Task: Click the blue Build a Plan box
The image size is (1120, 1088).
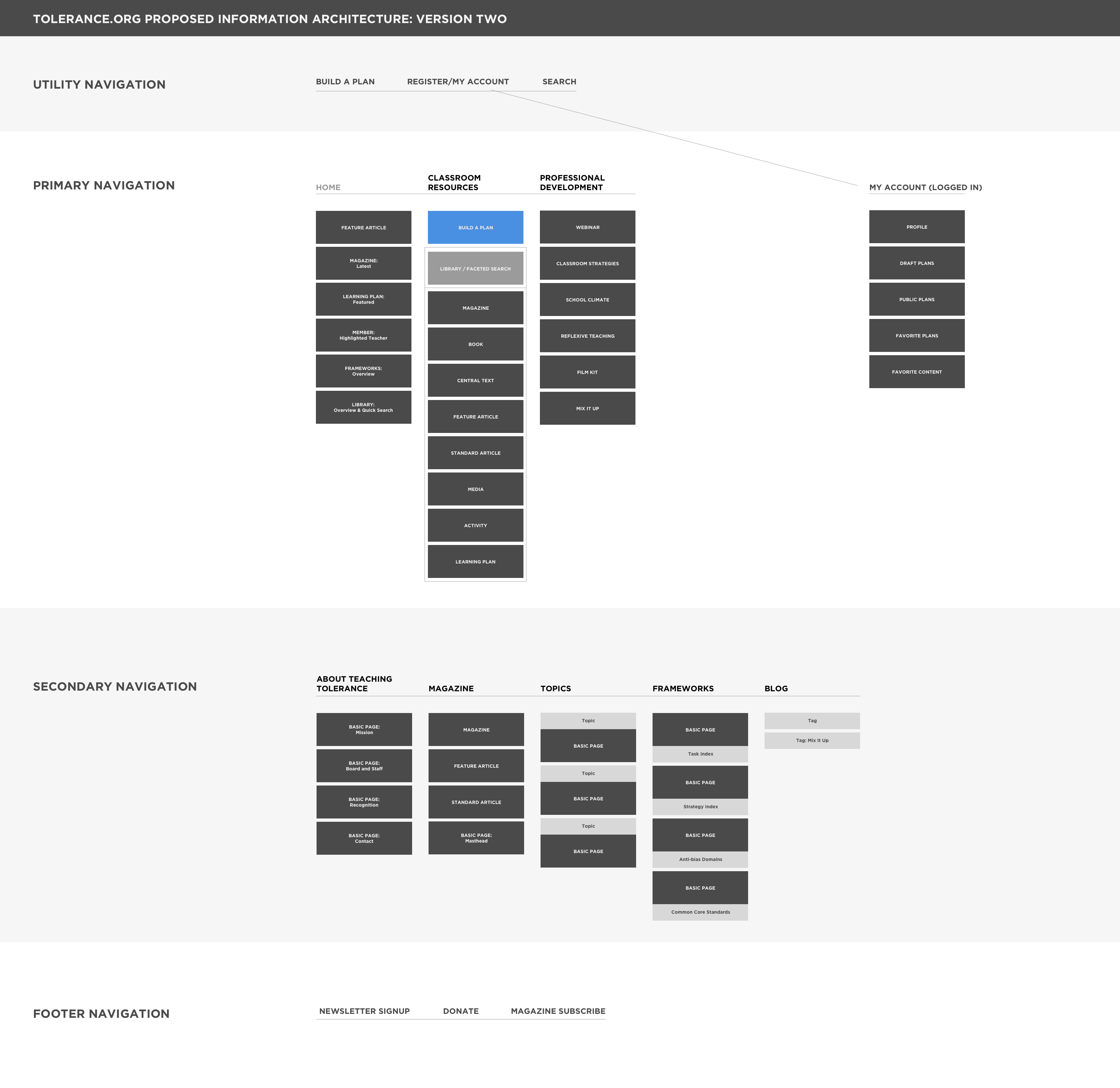Action: (475, 227)
